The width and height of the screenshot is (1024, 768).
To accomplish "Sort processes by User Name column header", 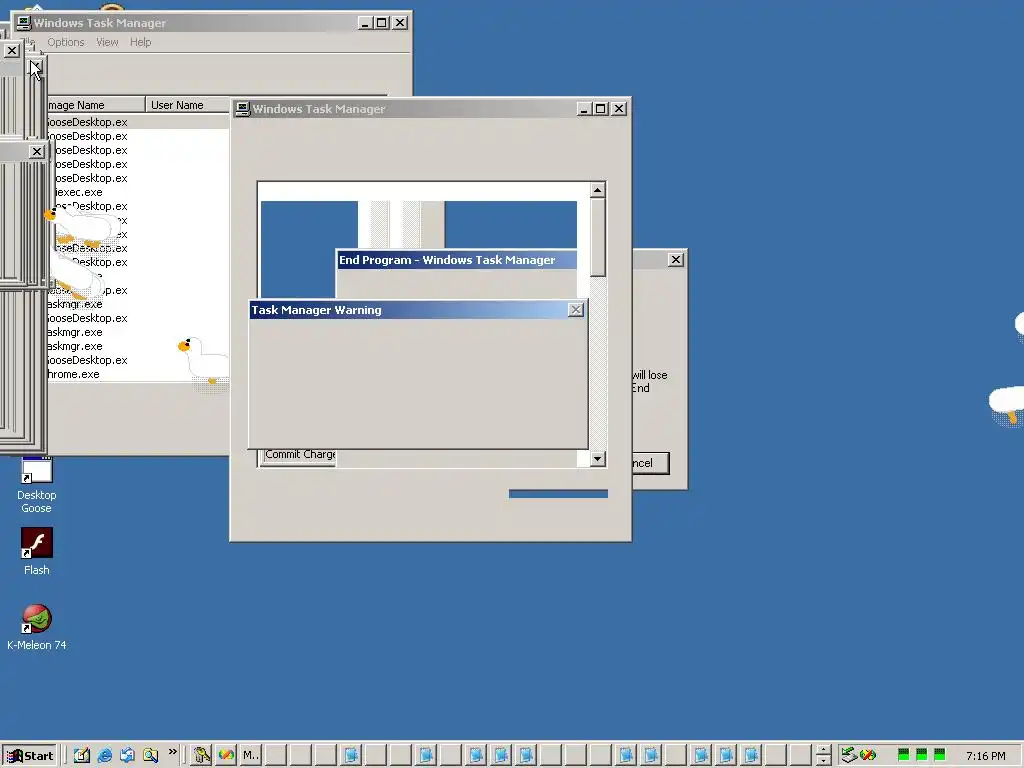I will [187, 105].
